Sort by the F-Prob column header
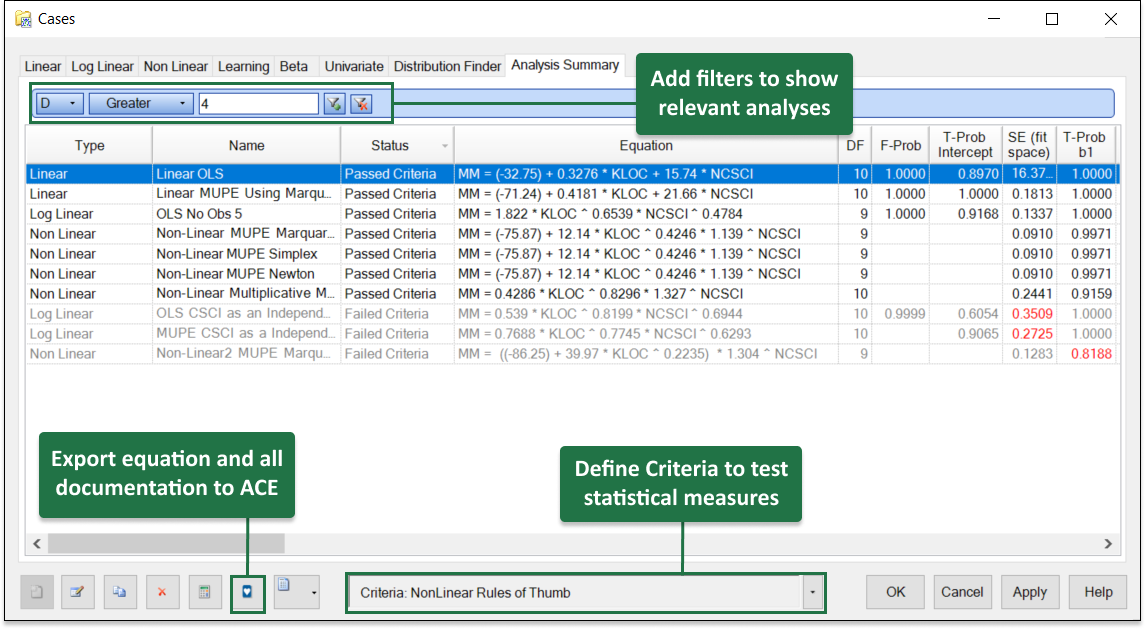 pos(900,145)
